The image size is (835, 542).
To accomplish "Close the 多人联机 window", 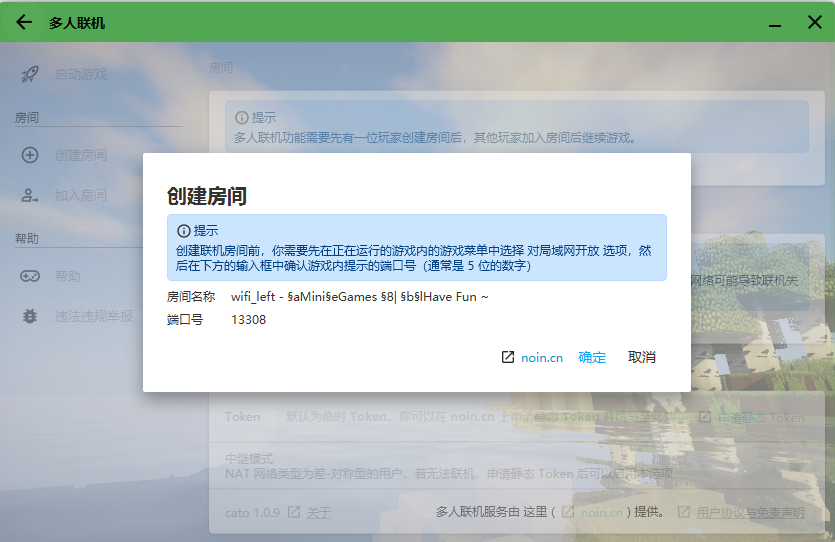I will 813,22.
